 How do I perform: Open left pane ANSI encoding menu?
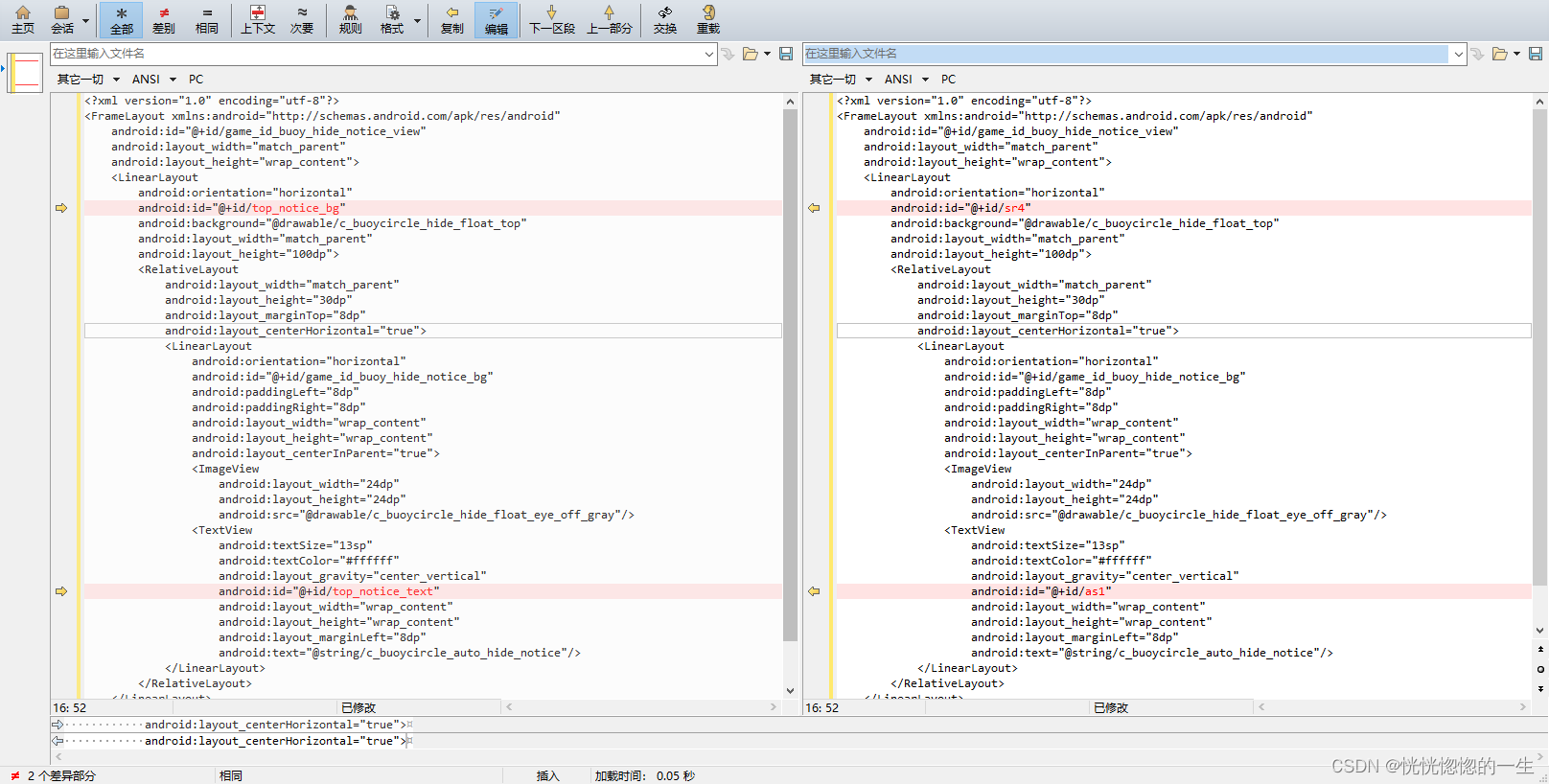[x=153, y=80]
